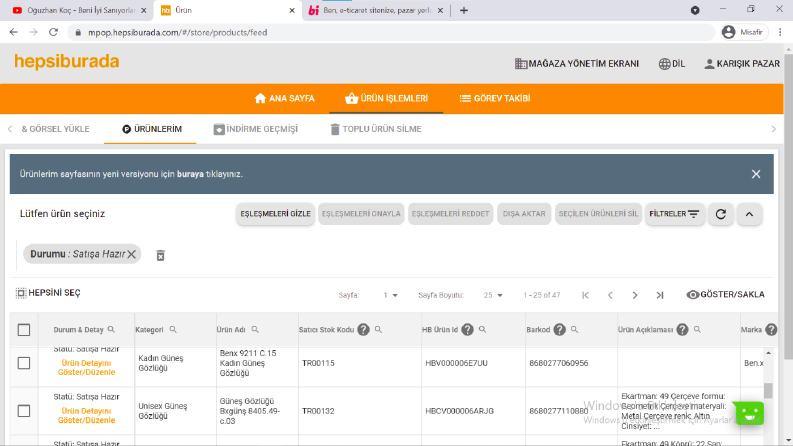Open the İNDİRME GEÇMİŞİ tab
Viewport: 793px width, 446px height.
tap(255, 129)
